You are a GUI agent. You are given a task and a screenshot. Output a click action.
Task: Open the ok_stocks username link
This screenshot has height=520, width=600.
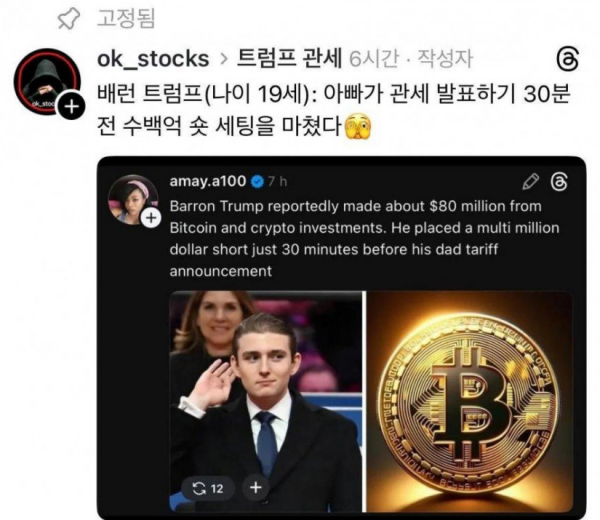tap(153, 59)
